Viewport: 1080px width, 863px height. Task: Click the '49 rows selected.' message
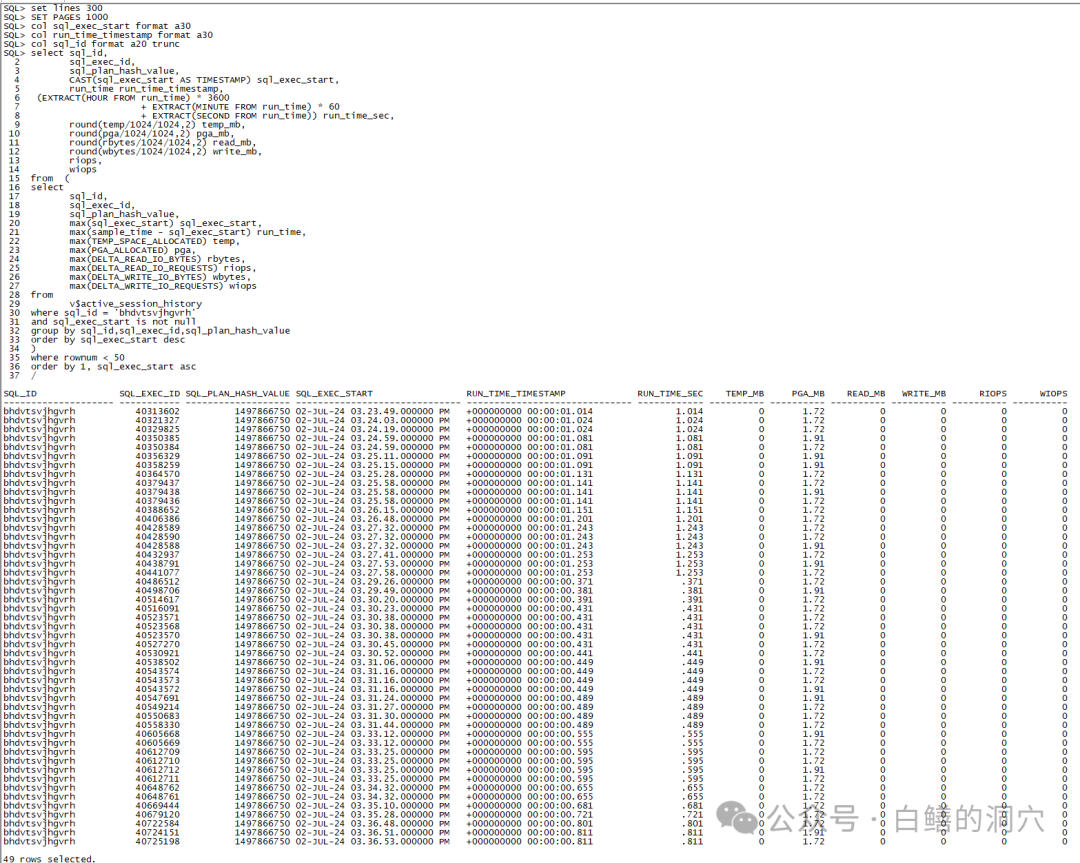pos(50,858)
